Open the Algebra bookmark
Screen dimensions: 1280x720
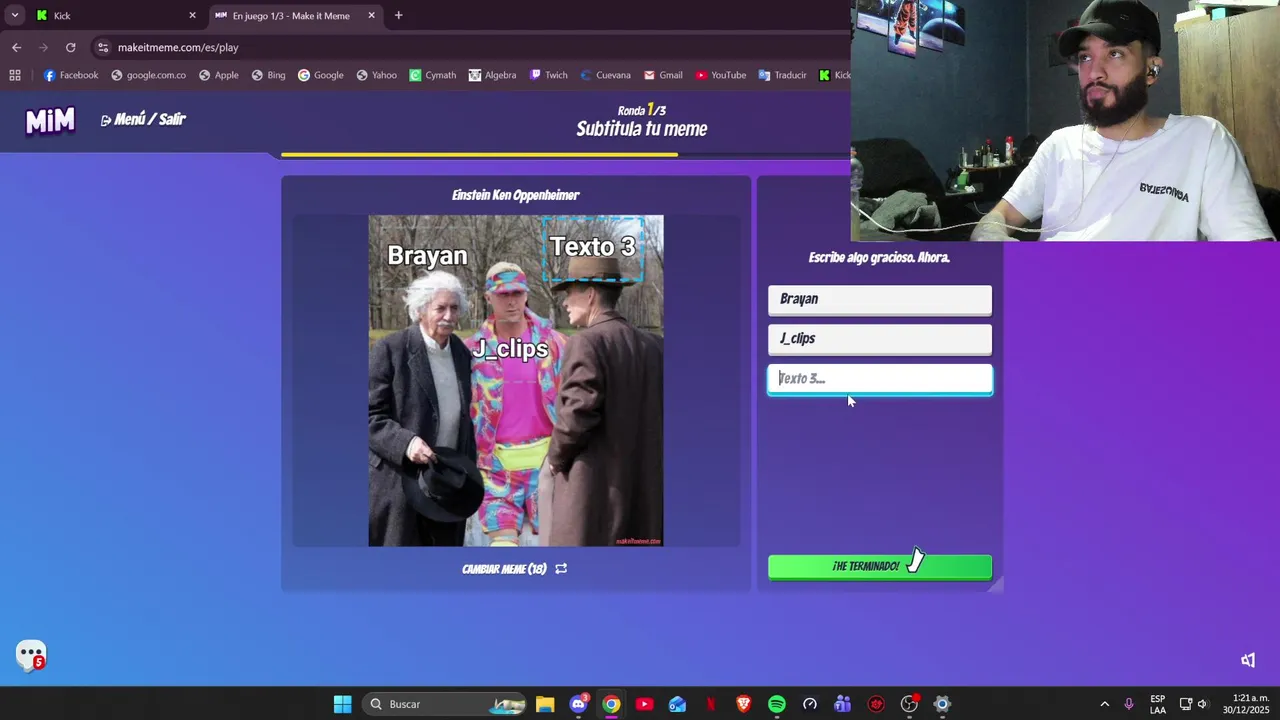point(492,75)
